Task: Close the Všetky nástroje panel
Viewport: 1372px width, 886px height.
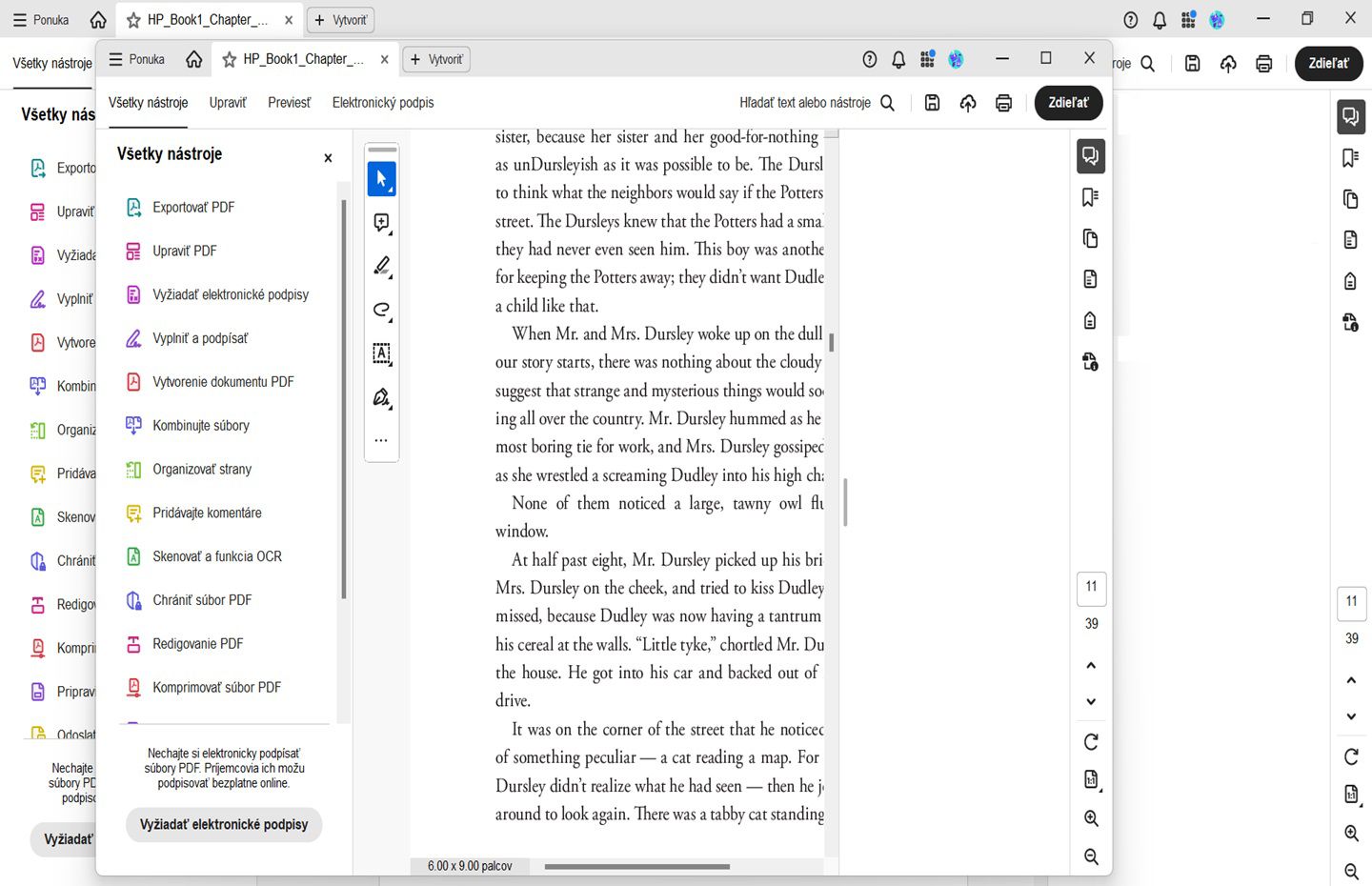Action: coord(328,158)
